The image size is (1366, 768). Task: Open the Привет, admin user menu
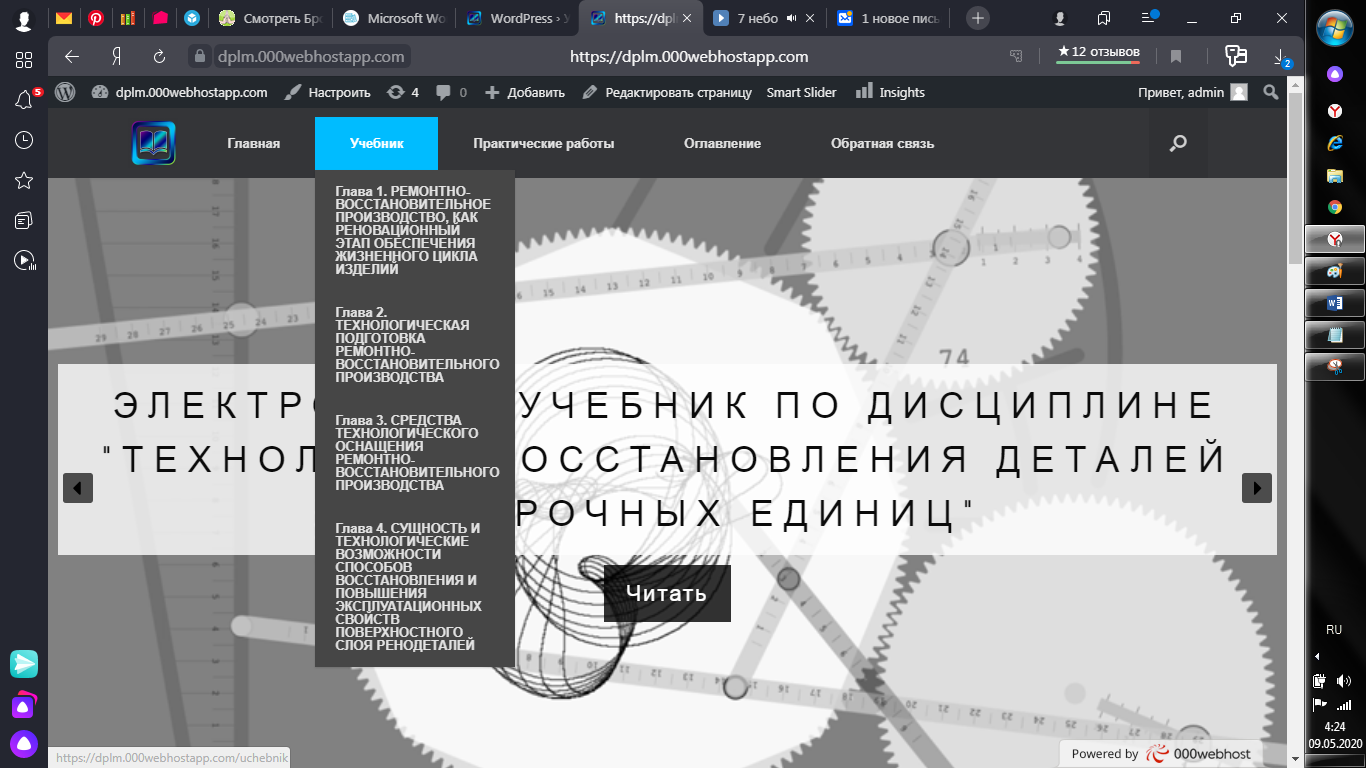(x=1192, y=92)
